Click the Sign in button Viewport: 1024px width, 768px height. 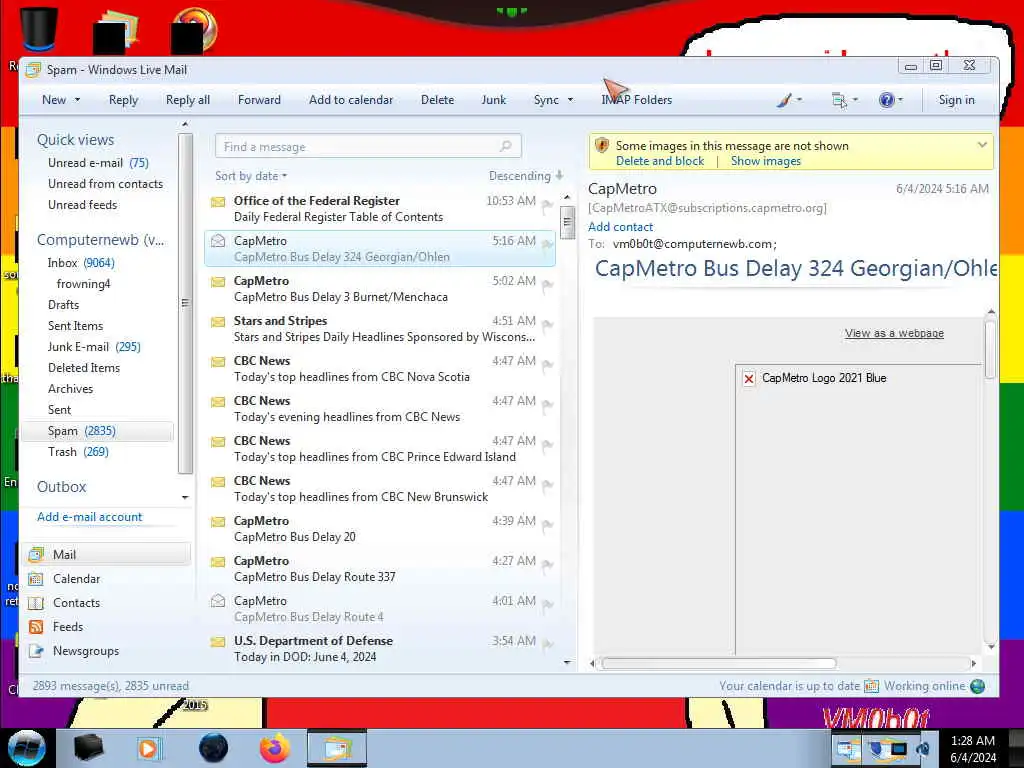pyautogui.click(x=956, y=100)
